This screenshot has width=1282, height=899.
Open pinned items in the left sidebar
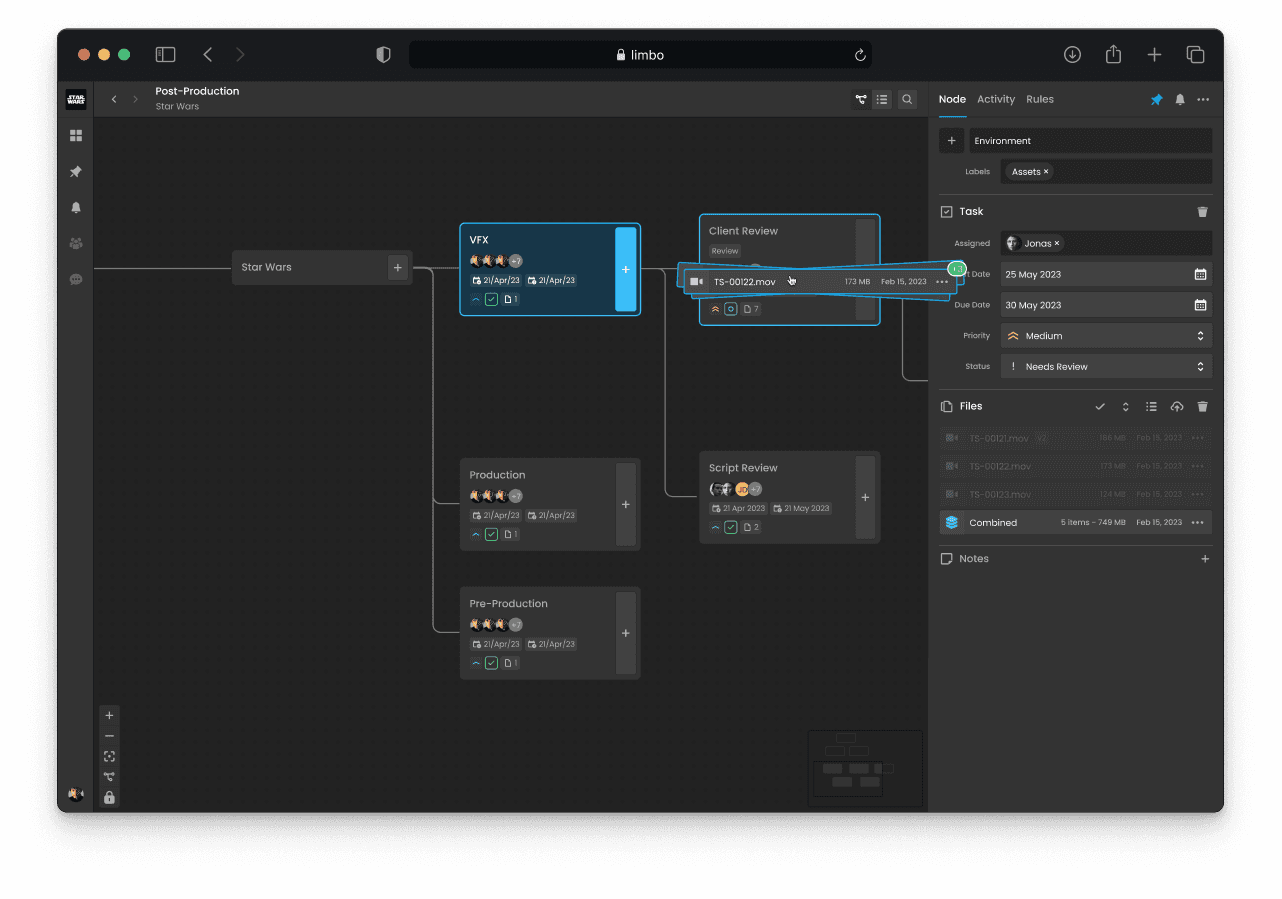point(76,172)
